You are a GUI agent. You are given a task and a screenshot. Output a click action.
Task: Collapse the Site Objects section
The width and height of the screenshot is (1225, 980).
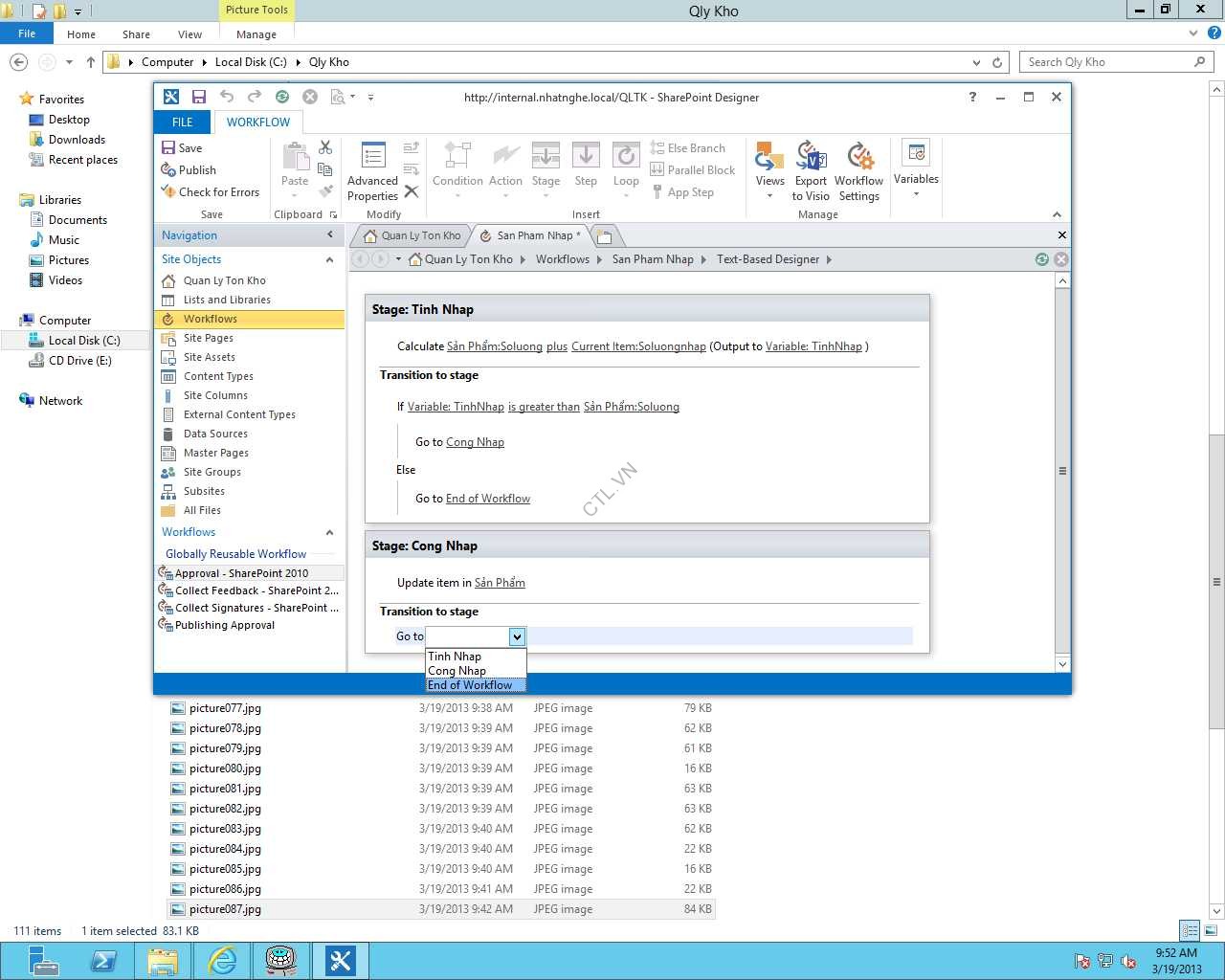click(330, 259)
